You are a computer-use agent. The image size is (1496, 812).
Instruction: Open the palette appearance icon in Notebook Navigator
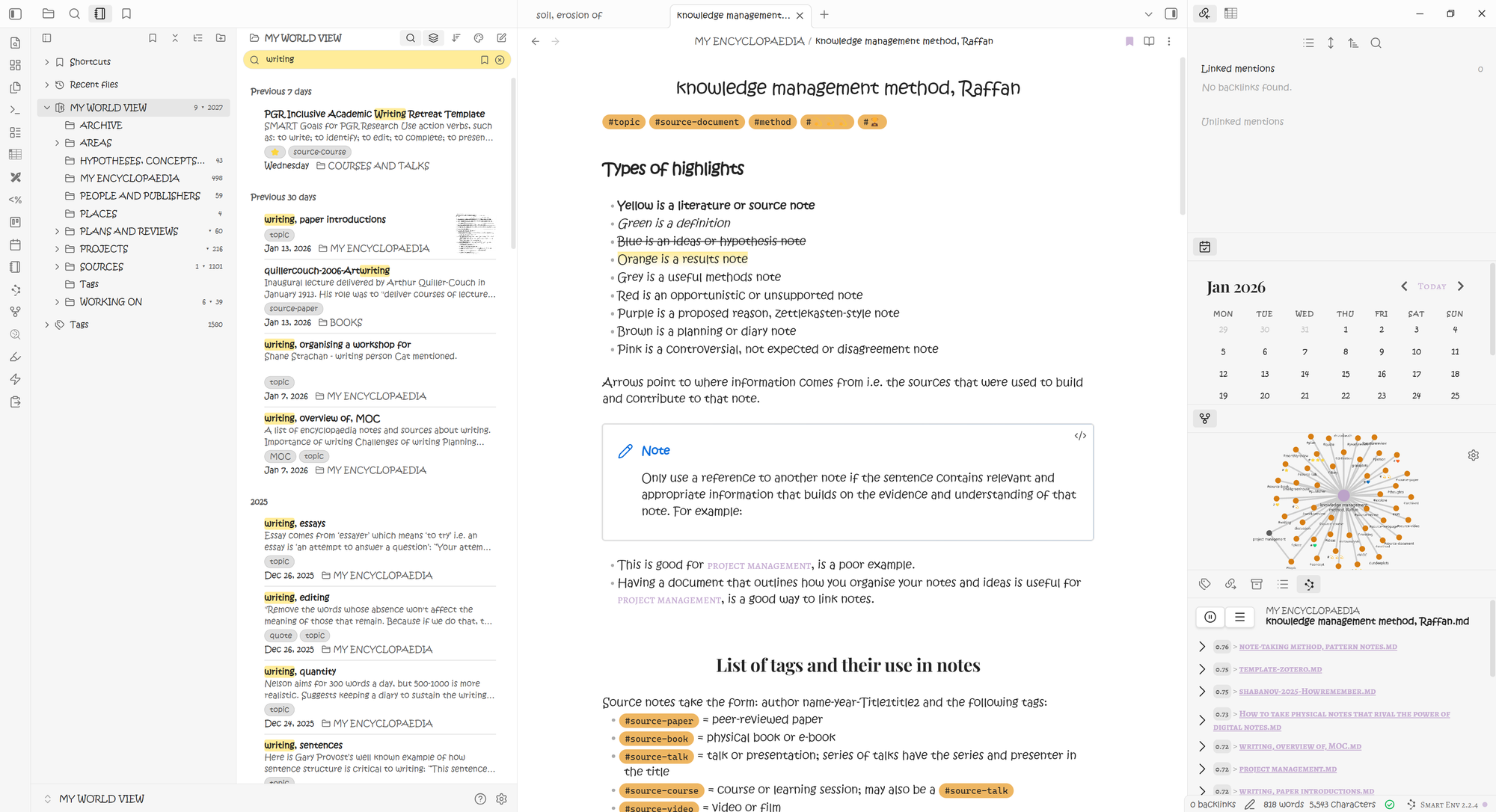[x=479, y=38]
